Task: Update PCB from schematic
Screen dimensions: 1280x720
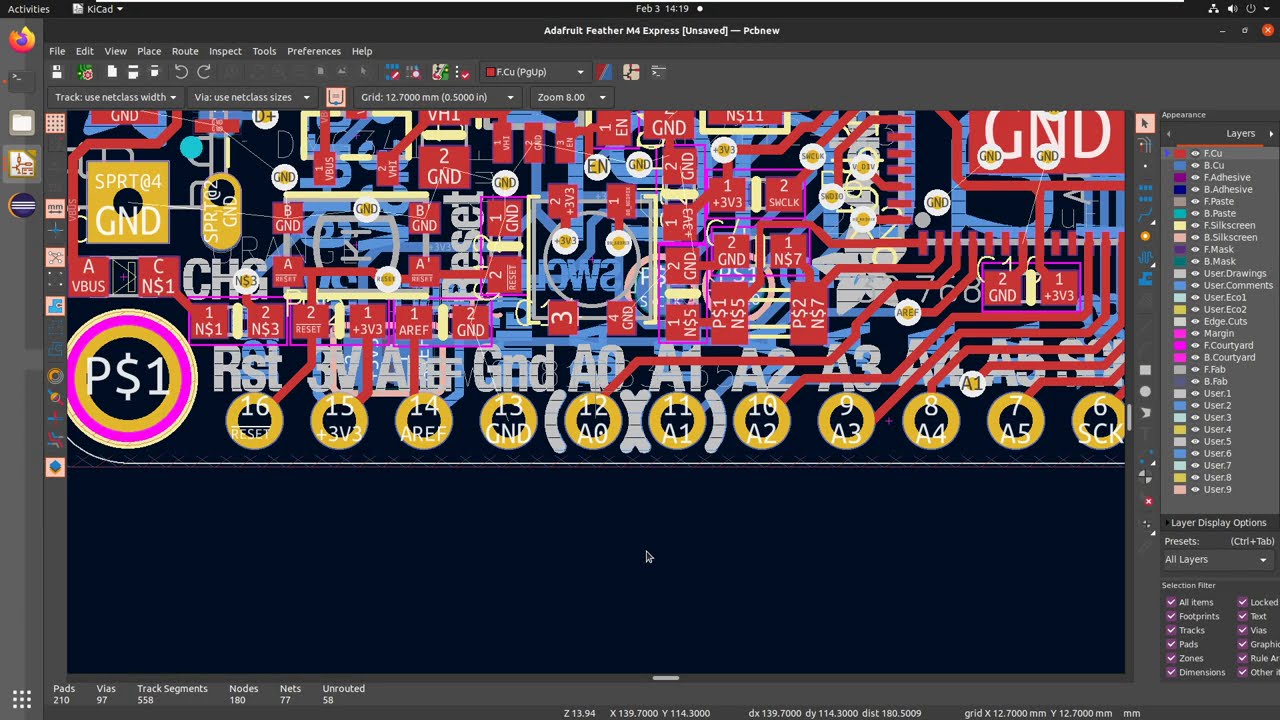Action: pyautogui.click(x=440, y=72)
